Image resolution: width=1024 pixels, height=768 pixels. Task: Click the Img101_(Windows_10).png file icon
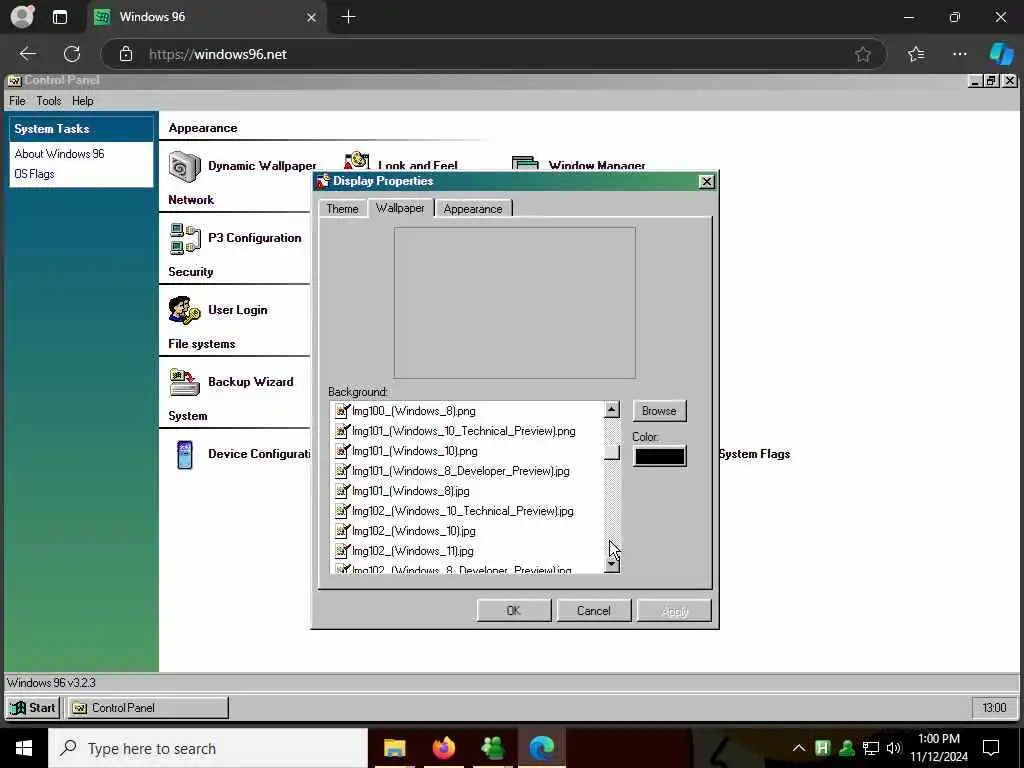pos(342,451)
